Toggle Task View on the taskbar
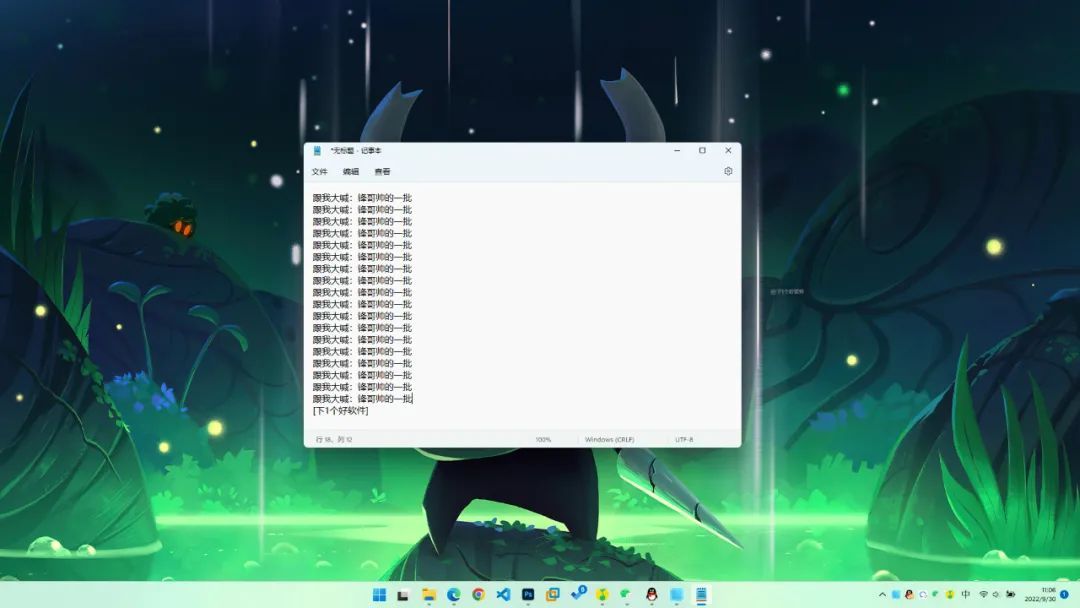The height and width of the screenshot is (608, 1080). click(401, 595)
